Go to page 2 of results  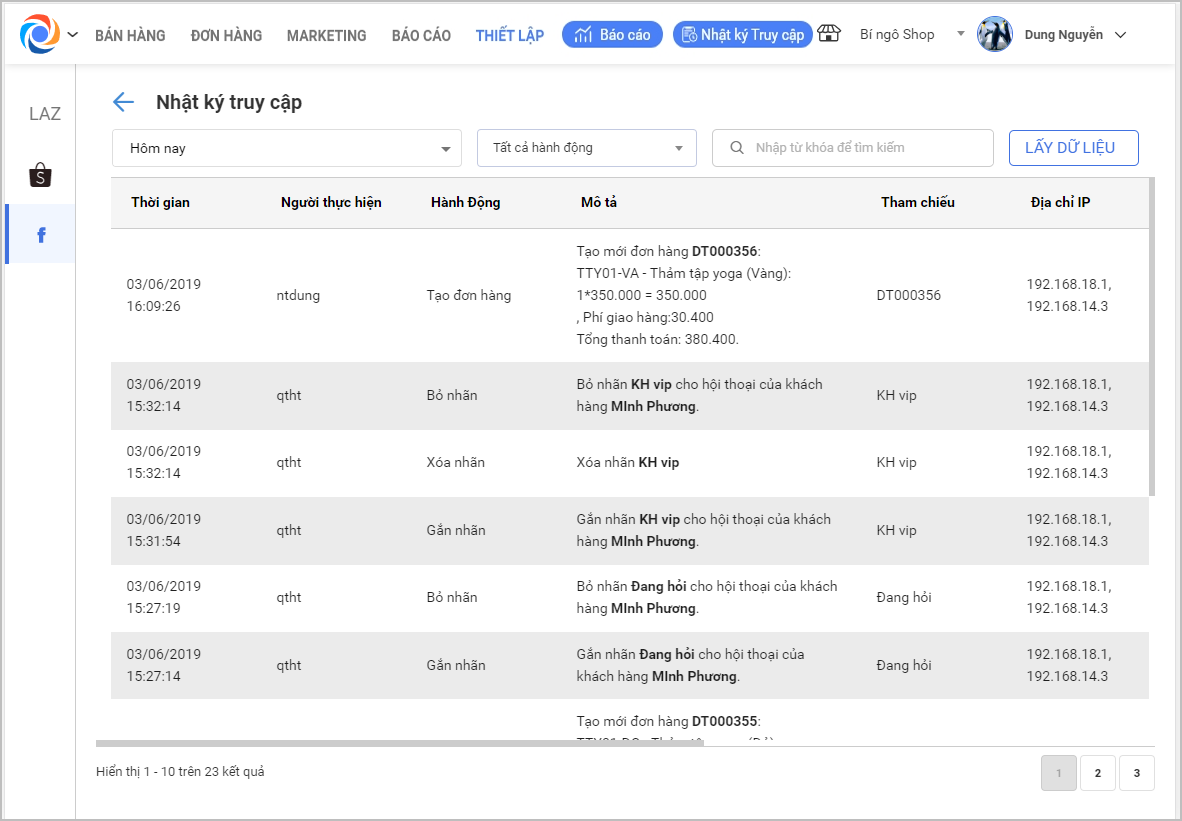point(1097,773)
